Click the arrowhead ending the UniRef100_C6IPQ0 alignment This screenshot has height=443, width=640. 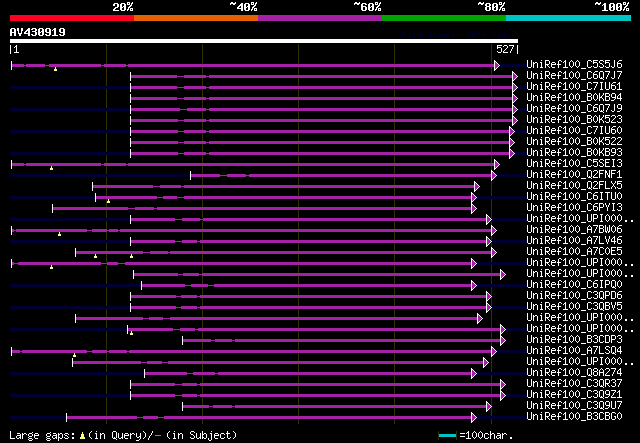pyautogui.click(x=474, y=286)
